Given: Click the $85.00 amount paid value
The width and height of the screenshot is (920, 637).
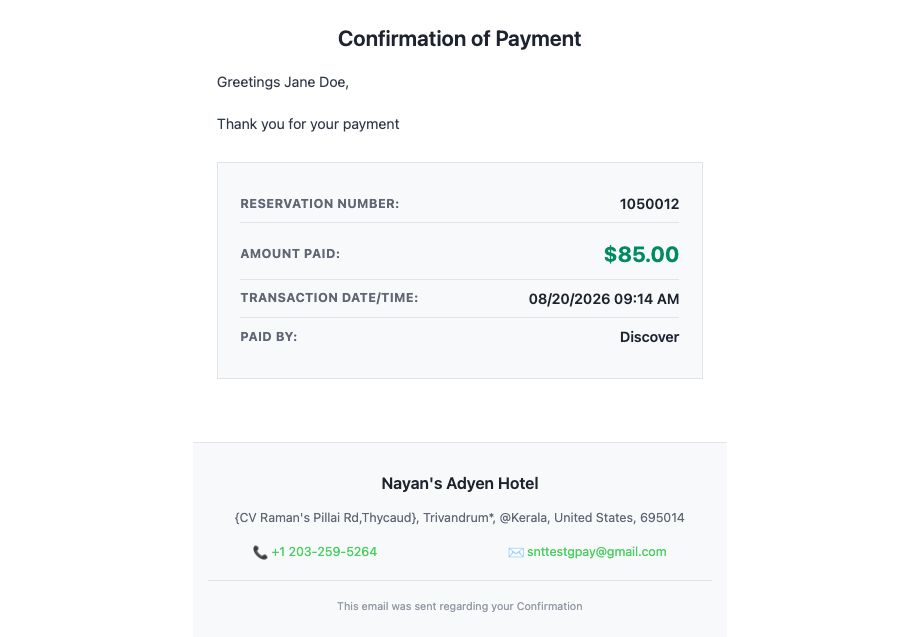Looking at the screenshot, I should coord(641,255).
